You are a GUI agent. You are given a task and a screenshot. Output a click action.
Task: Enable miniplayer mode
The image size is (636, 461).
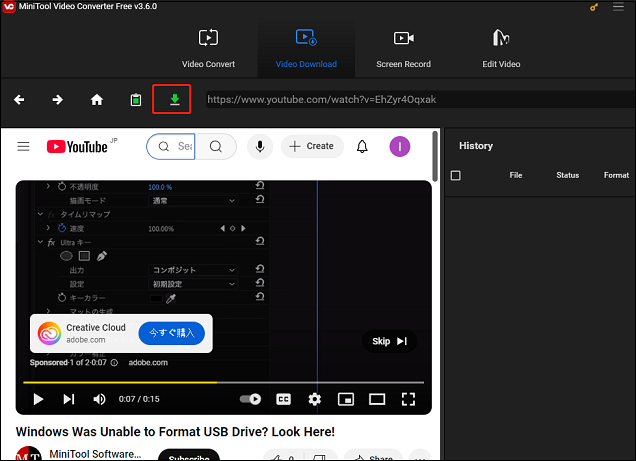[x=346, y=399]
